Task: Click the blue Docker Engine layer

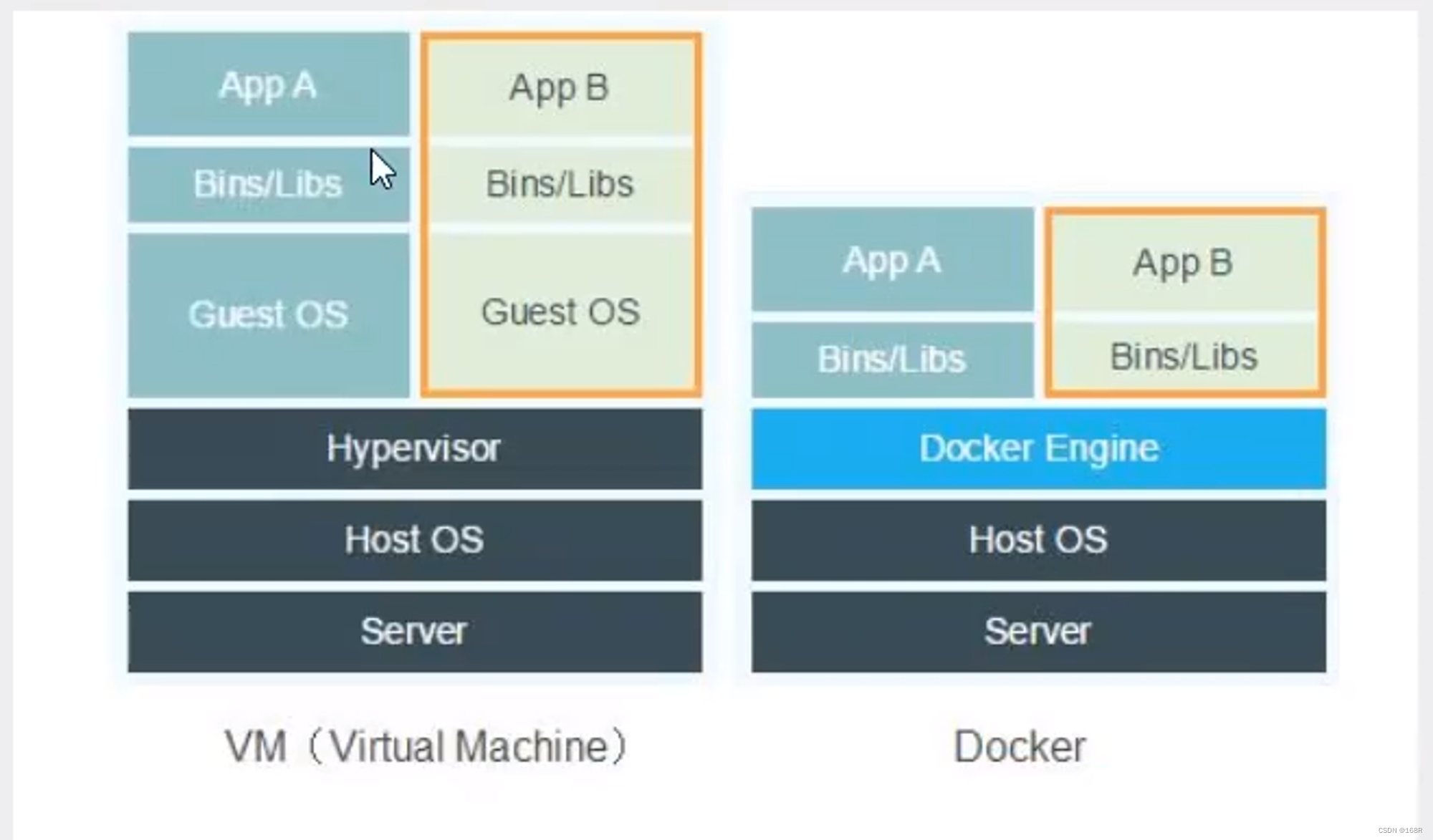Action: 1038,449
